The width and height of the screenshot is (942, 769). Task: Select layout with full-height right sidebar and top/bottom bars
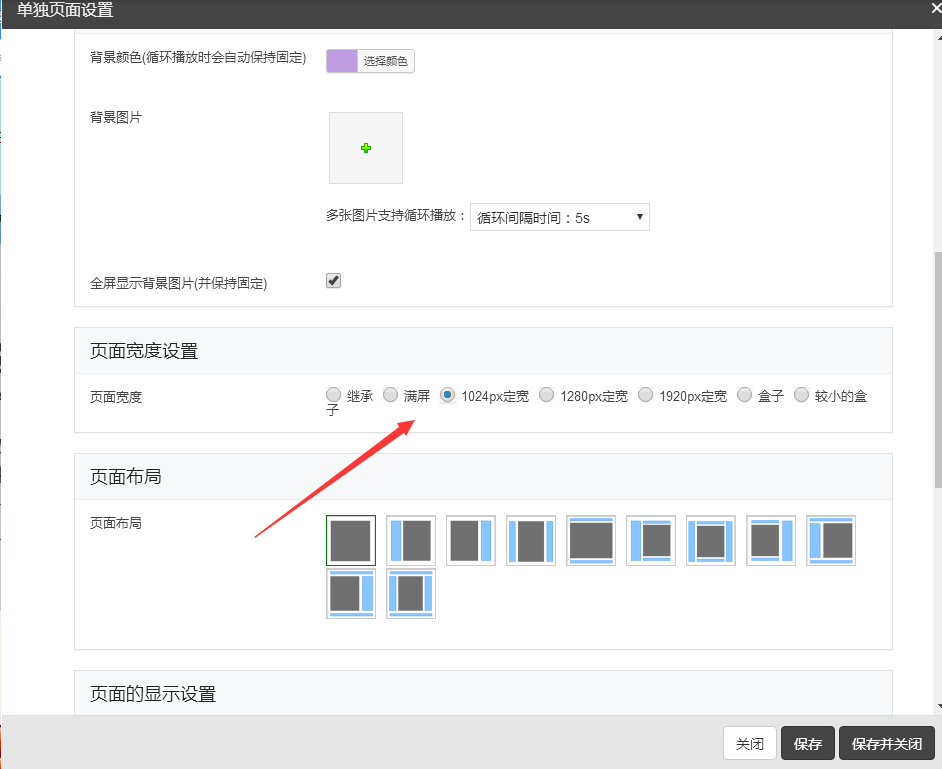(x=771, y=541)
